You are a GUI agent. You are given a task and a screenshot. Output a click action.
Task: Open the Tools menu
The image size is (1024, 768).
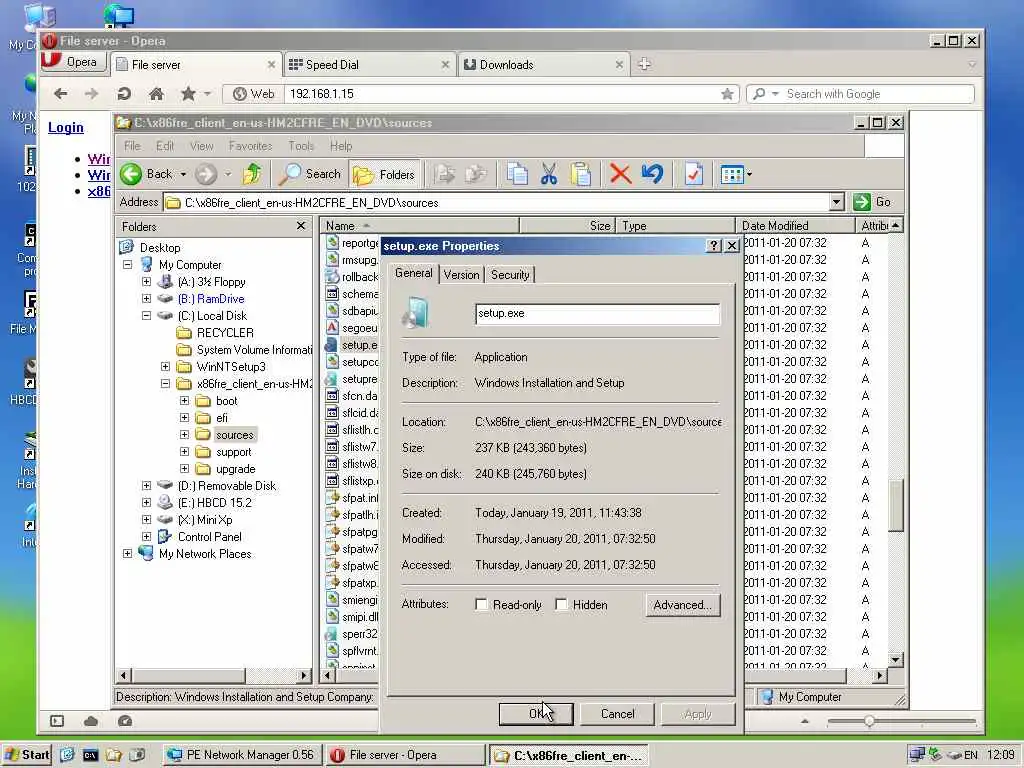301,146
